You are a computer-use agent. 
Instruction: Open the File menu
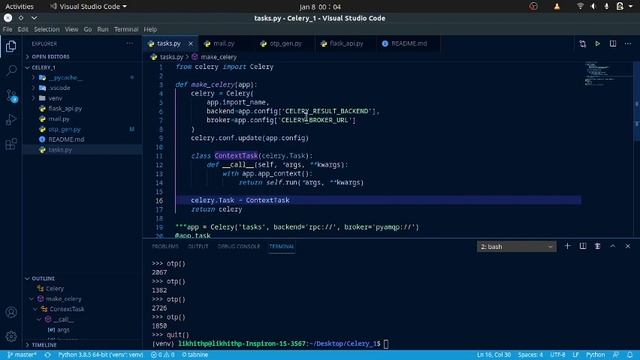tap(7, 29)
